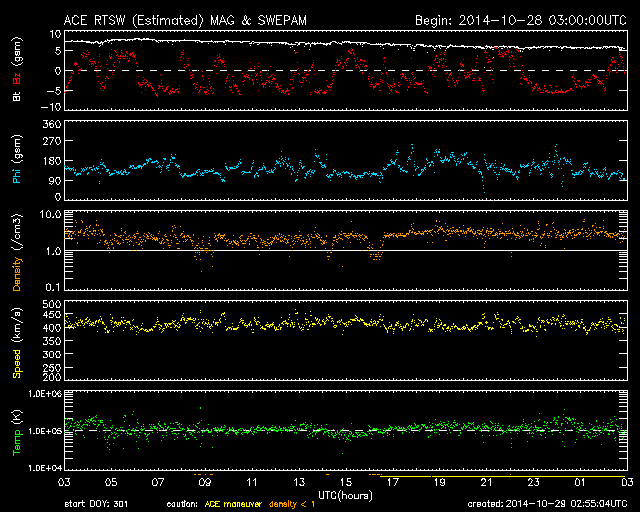Image resolution: width=640 pixels, height=512 pixels.
Task: Click the start DOY: 301 text
Action: point(96,503)
